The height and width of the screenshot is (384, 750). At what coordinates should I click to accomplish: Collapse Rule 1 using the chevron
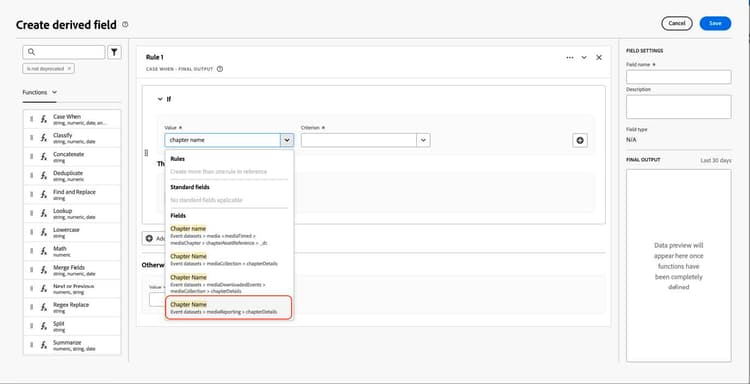(x=584, y=57)
